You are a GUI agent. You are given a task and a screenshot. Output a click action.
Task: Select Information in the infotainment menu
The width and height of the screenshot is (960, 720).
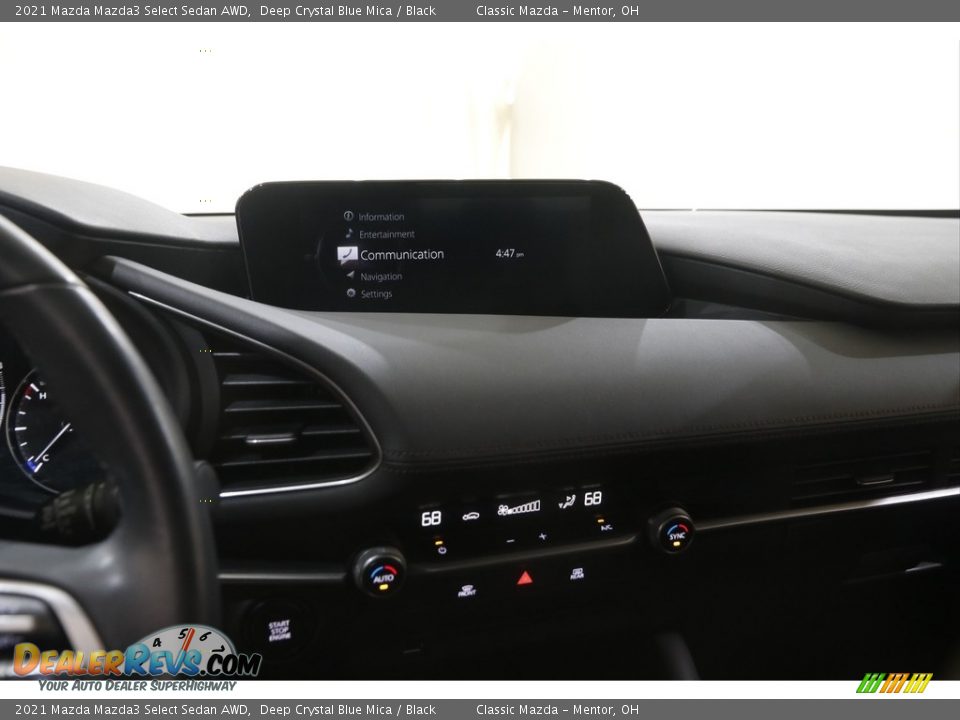click(x=380, y=216)
